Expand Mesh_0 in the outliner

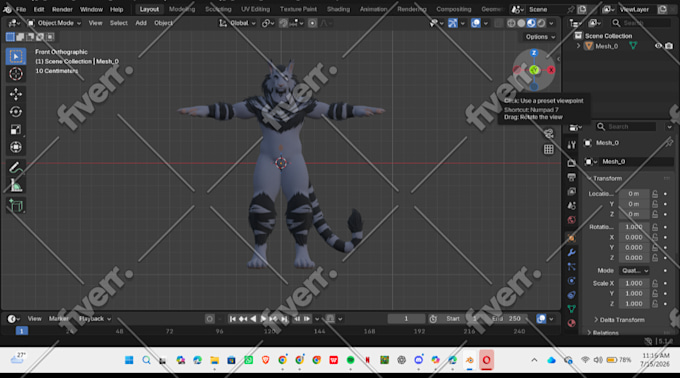(x=578, y=46)
